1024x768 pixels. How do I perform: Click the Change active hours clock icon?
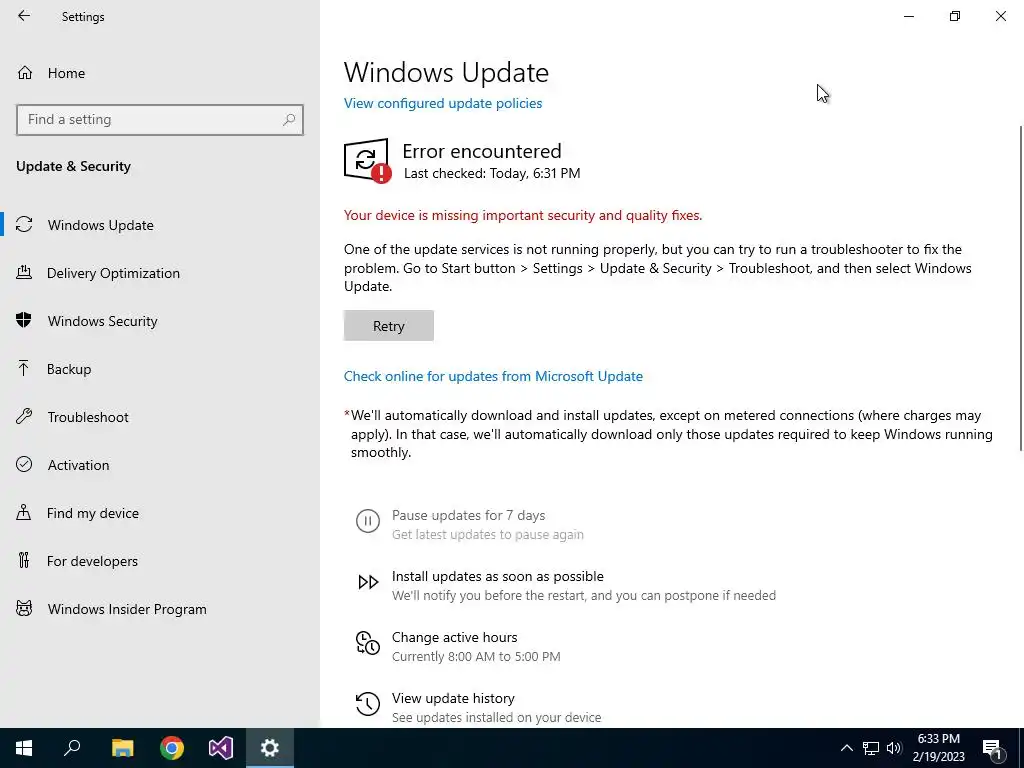pyautogui.click(x=368, y=643)
